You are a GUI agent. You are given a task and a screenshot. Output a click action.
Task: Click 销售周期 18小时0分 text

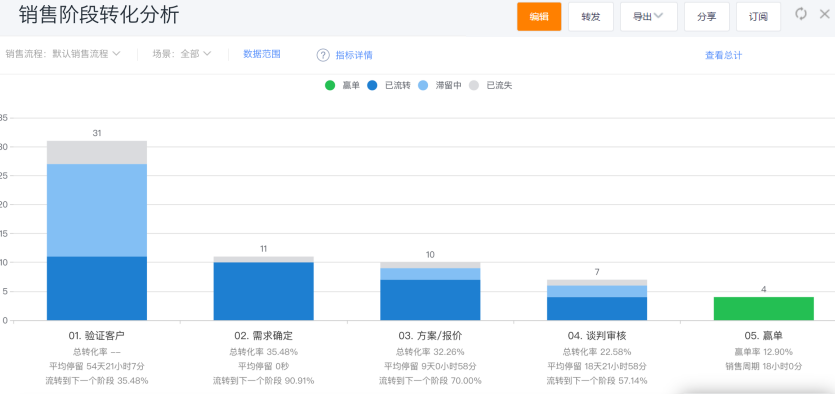click(764, 366)
